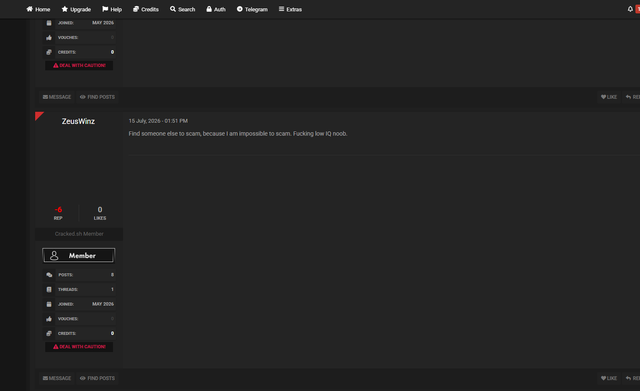Open the Credits menu item
This screenshot has width=640, height=391.
[x=146, y=9]
